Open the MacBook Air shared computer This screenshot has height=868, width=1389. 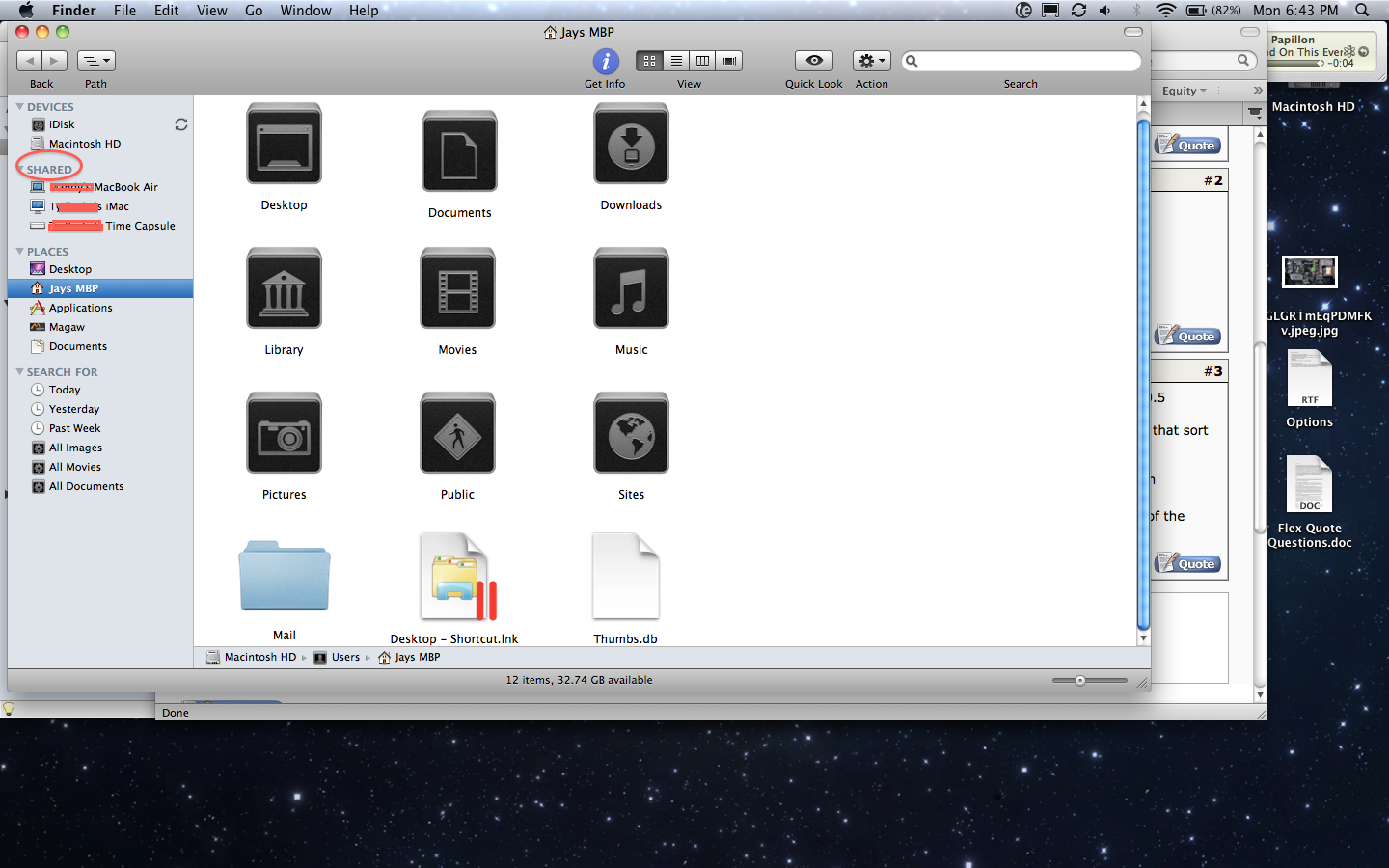click(x=95, y=187)
